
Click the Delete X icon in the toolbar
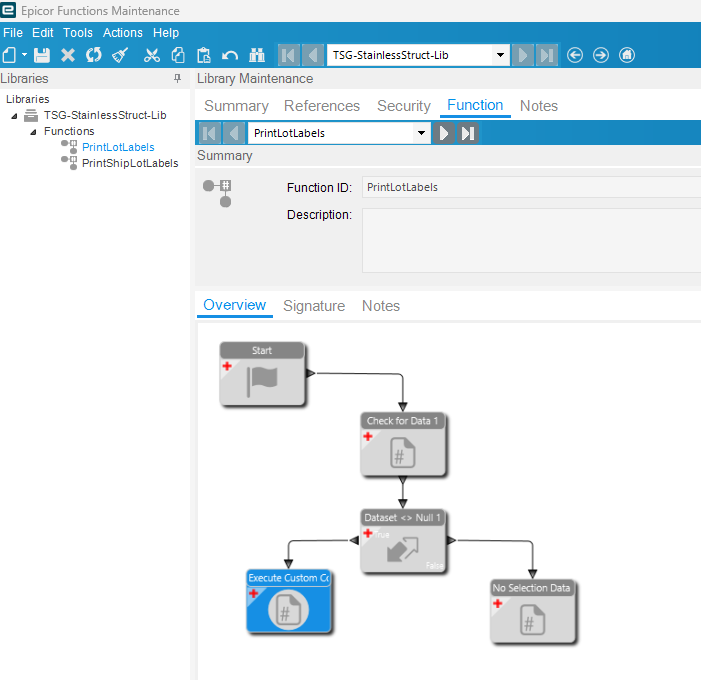tap(68, 55)
